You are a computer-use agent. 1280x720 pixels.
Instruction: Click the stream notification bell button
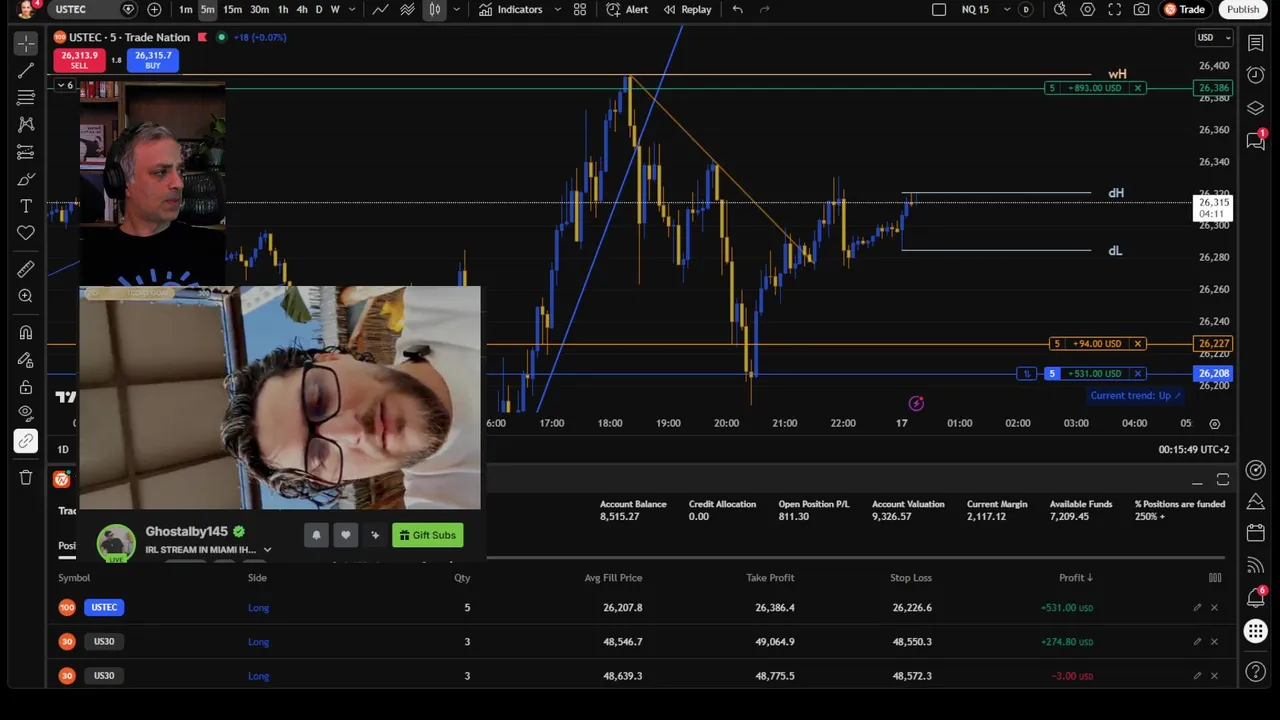316,535
